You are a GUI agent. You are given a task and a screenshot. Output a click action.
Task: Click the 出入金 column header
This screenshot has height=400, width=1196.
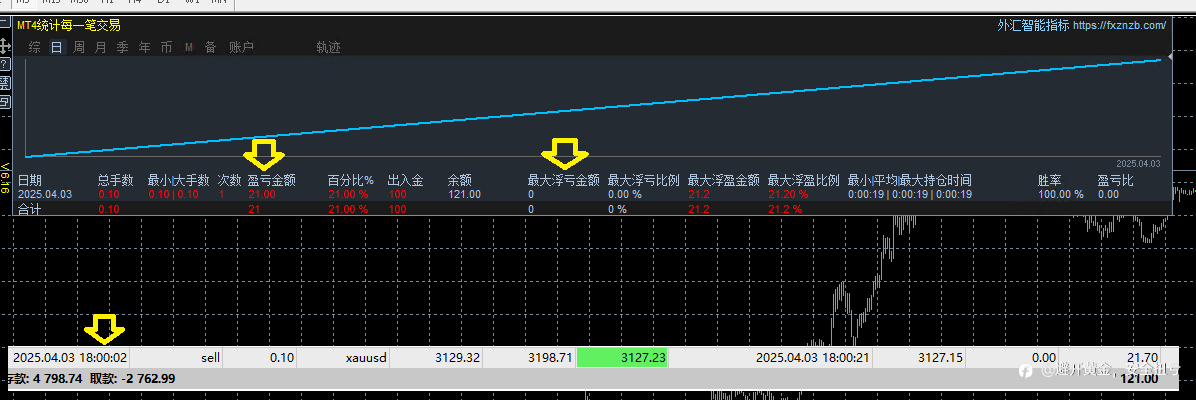click(x=405, y=181)
